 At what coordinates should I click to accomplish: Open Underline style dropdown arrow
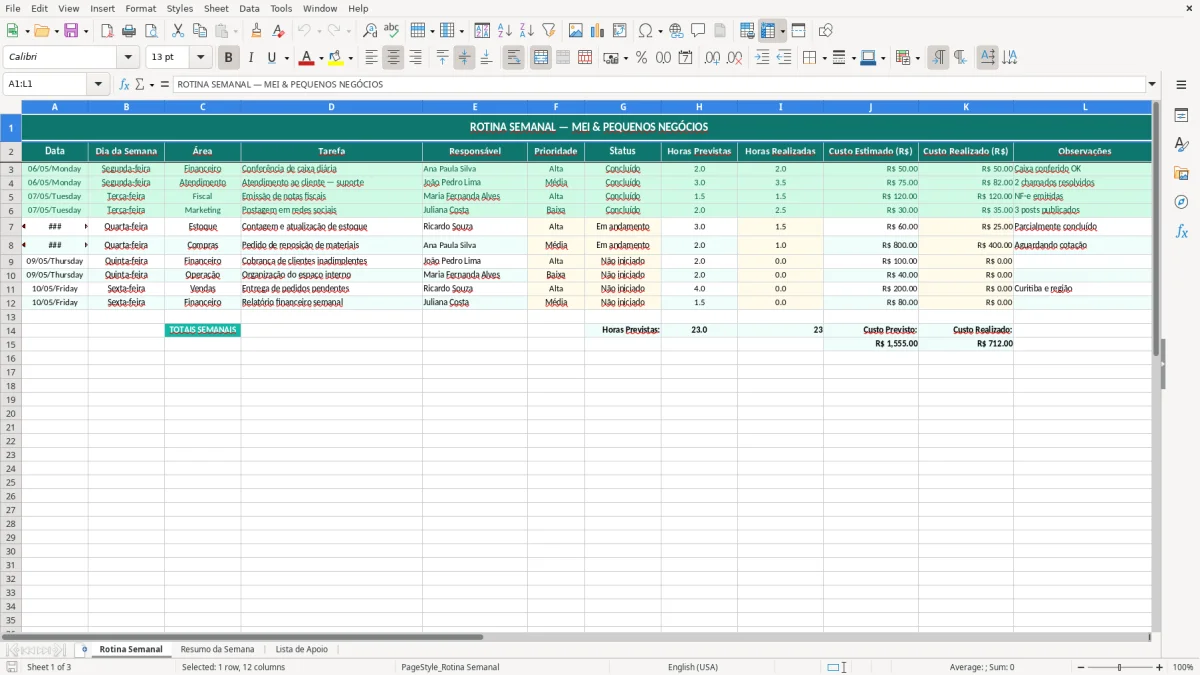pos(286,58)
